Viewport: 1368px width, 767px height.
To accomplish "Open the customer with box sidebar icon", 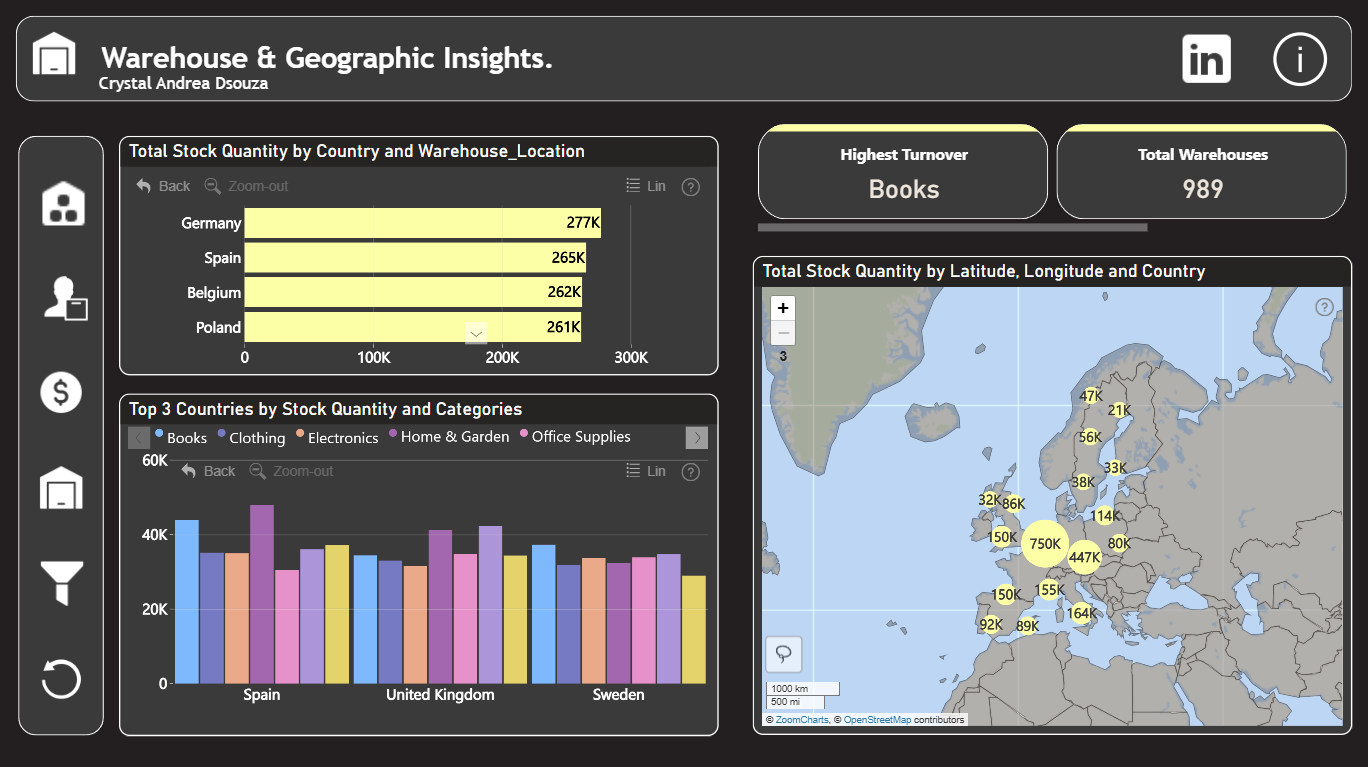I will (x=65, y=297).
